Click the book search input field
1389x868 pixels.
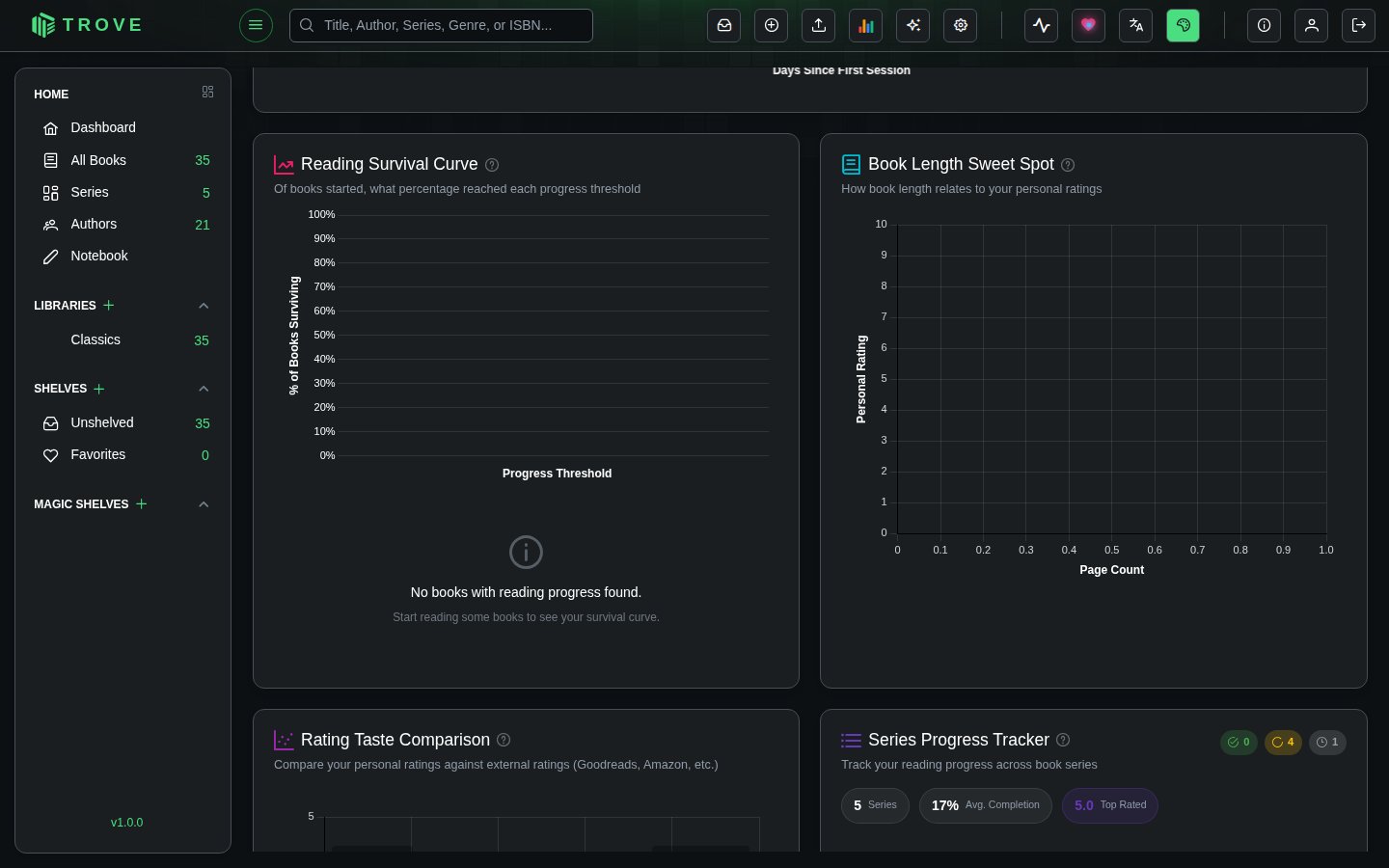click(441, 25)
